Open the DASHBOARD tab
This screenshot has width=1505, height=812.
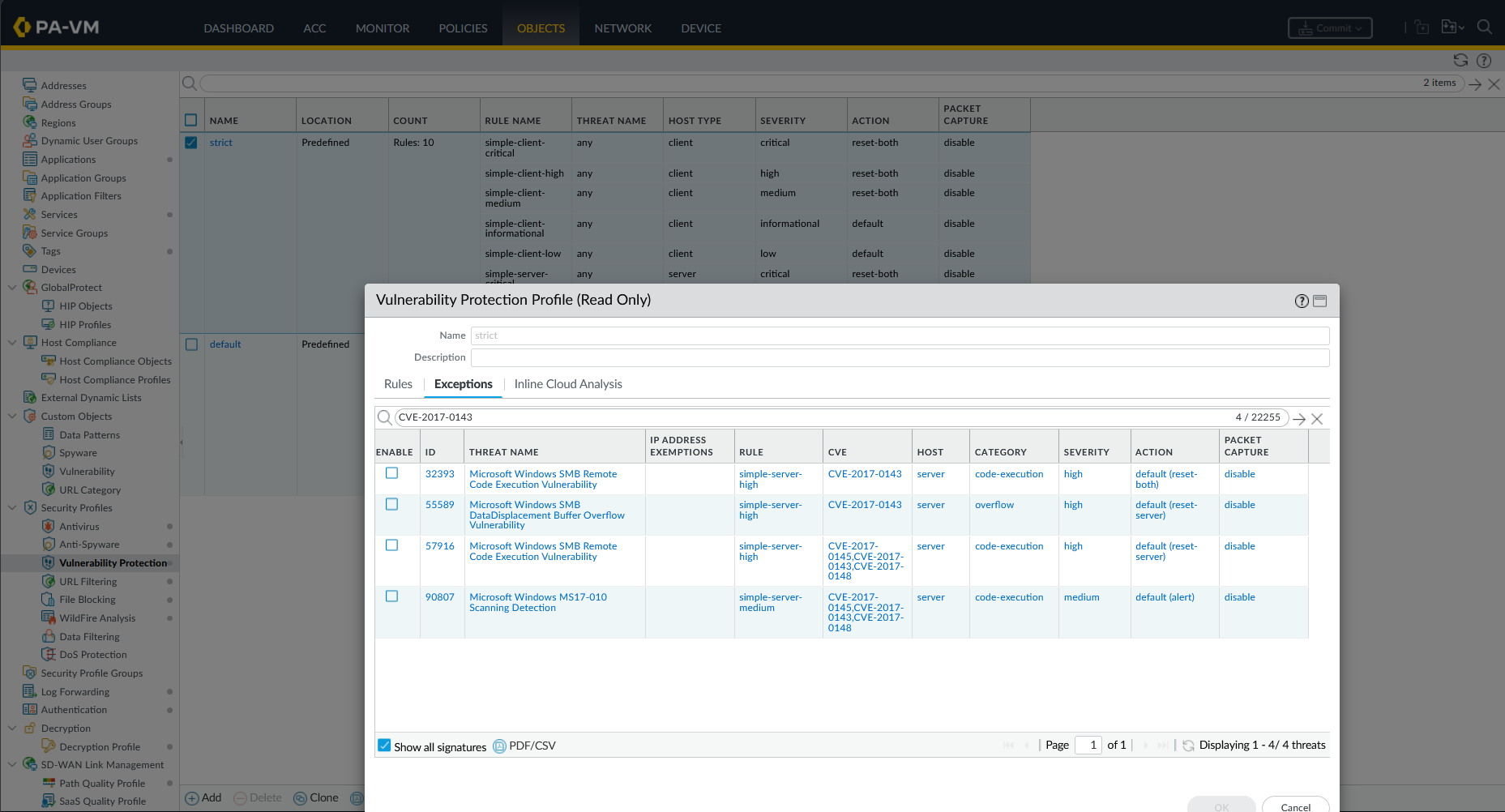click(239, 28)
